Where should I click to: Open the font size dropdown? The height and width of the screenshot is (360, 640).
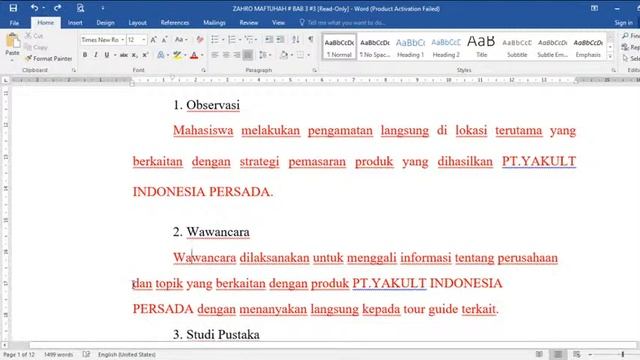144,40
